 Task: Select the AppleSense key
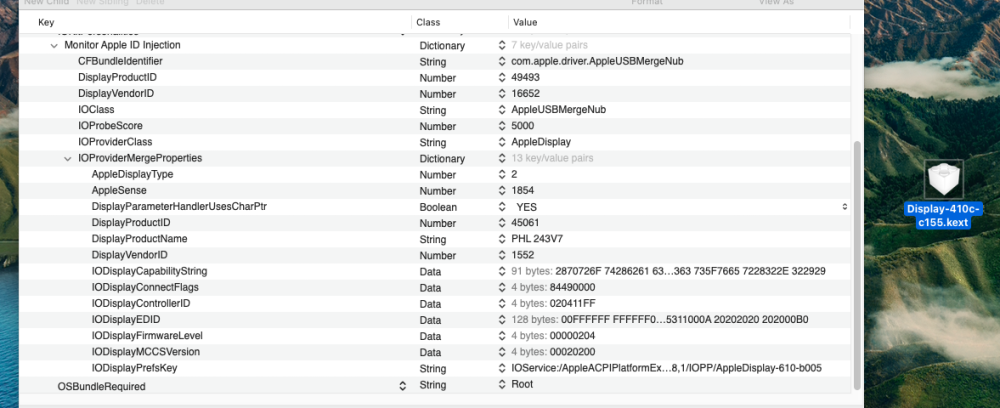[x=119, y=190]
